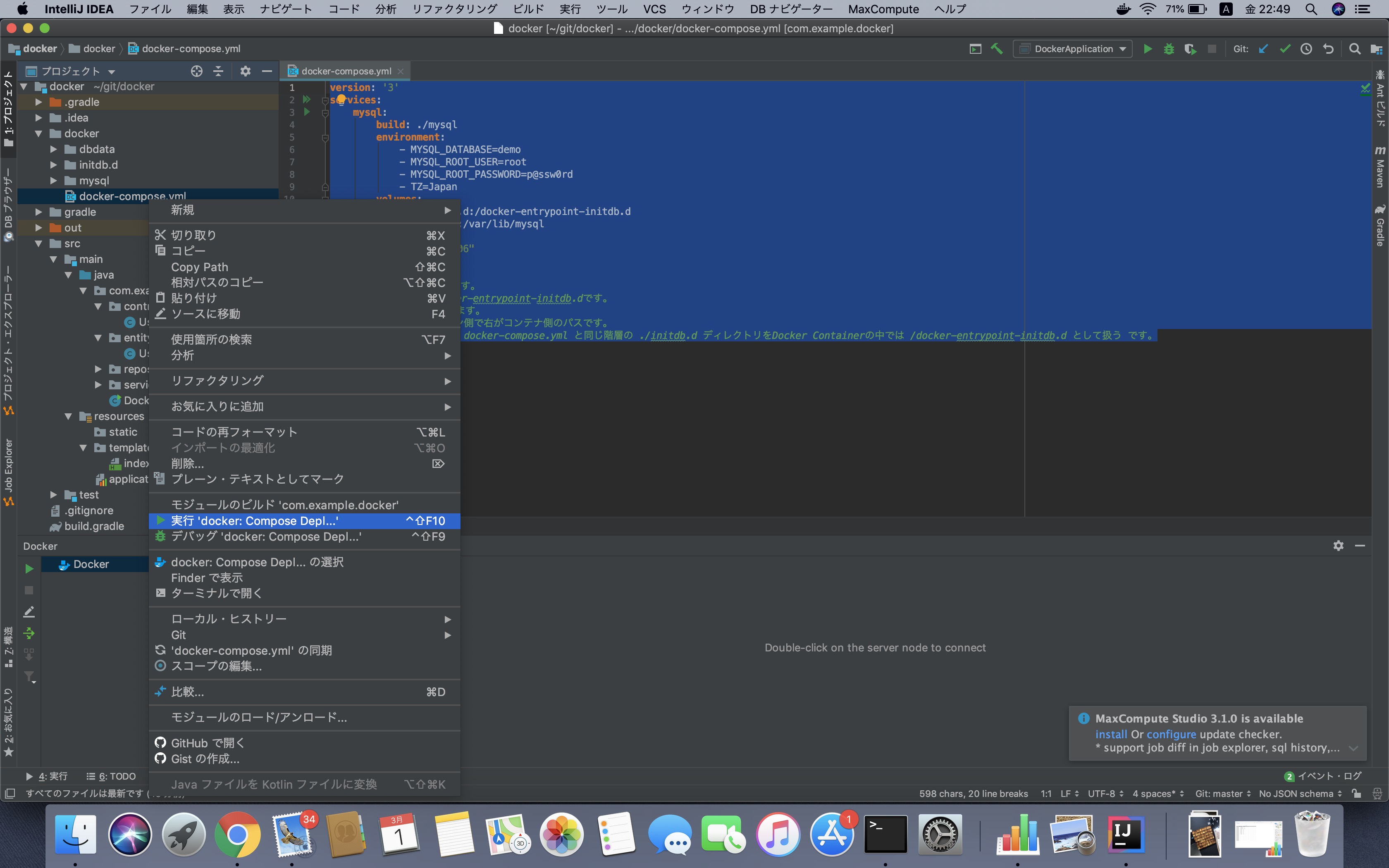Toggle the 6: TODO tool window button
This screenshot has height=868, width=1389.
click(x=111, y=776)
